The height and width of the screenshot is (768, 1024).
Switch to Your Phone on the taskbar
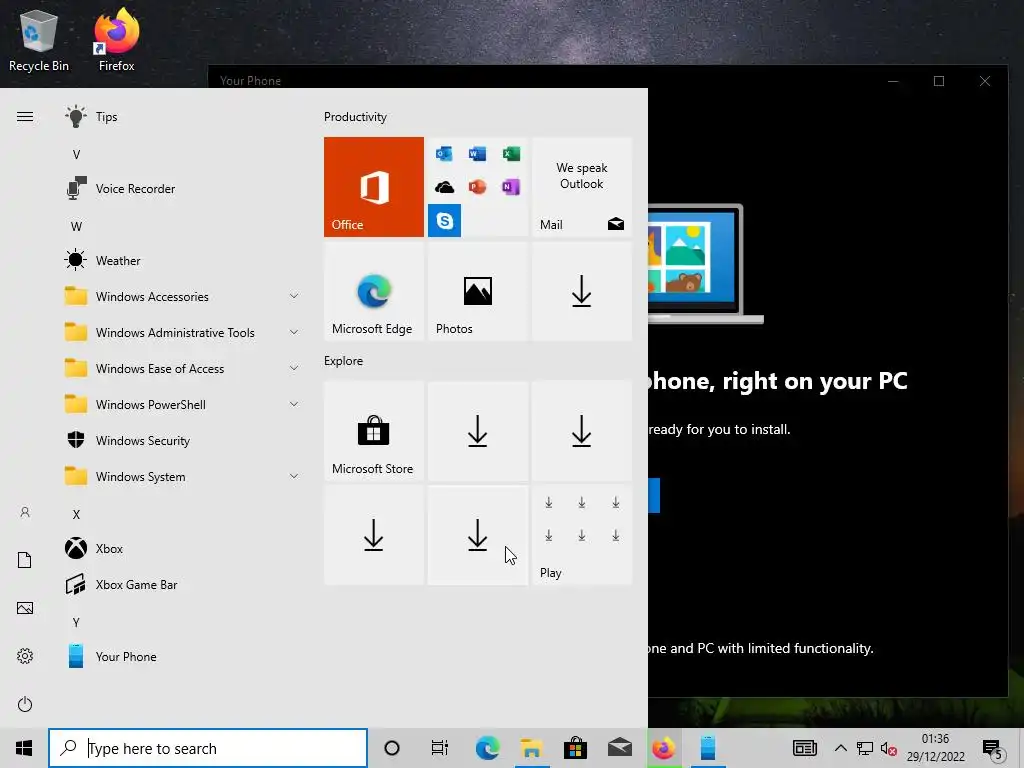coord(708,748)
